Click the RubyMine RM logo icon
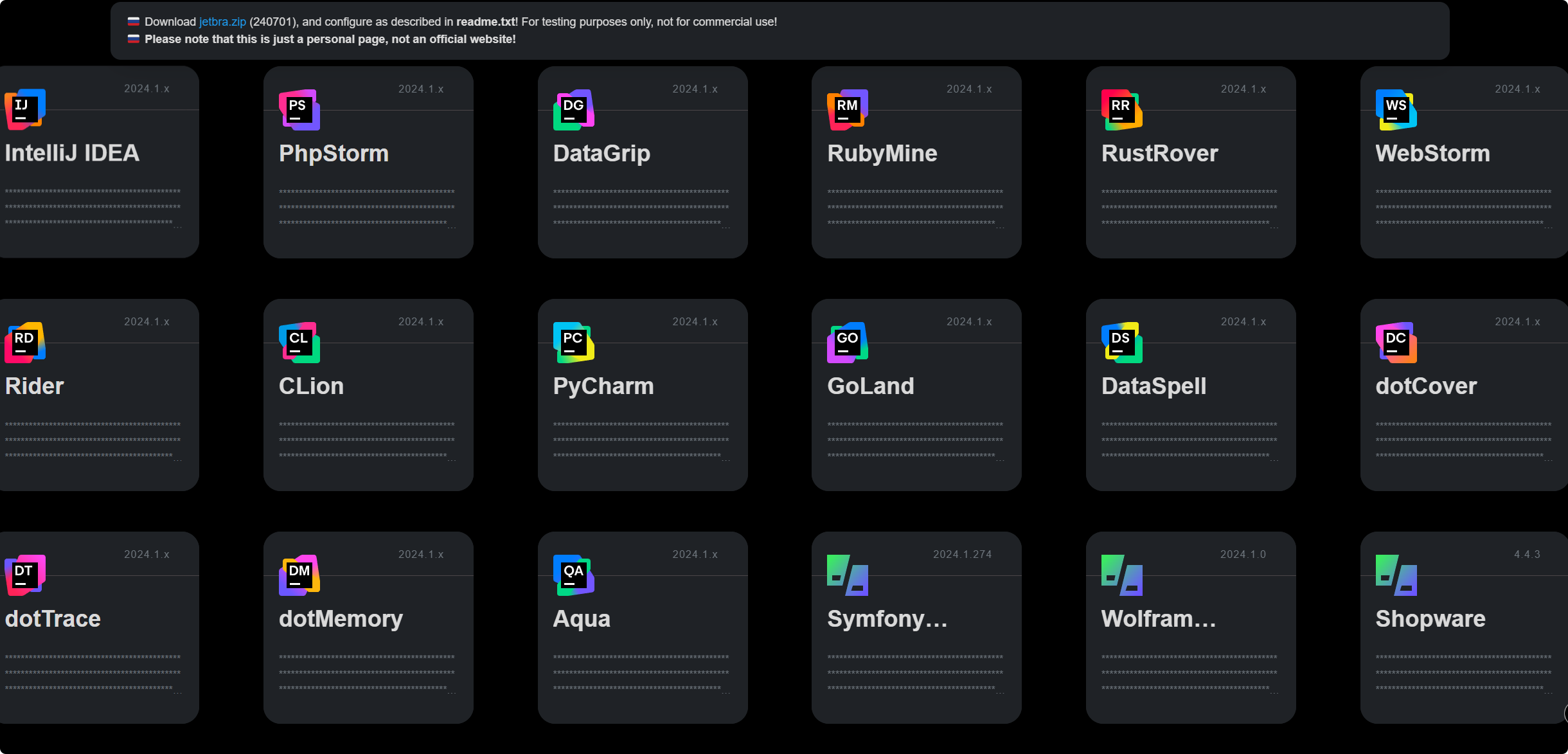This screenshot has height=754, width=1568. 848,110
